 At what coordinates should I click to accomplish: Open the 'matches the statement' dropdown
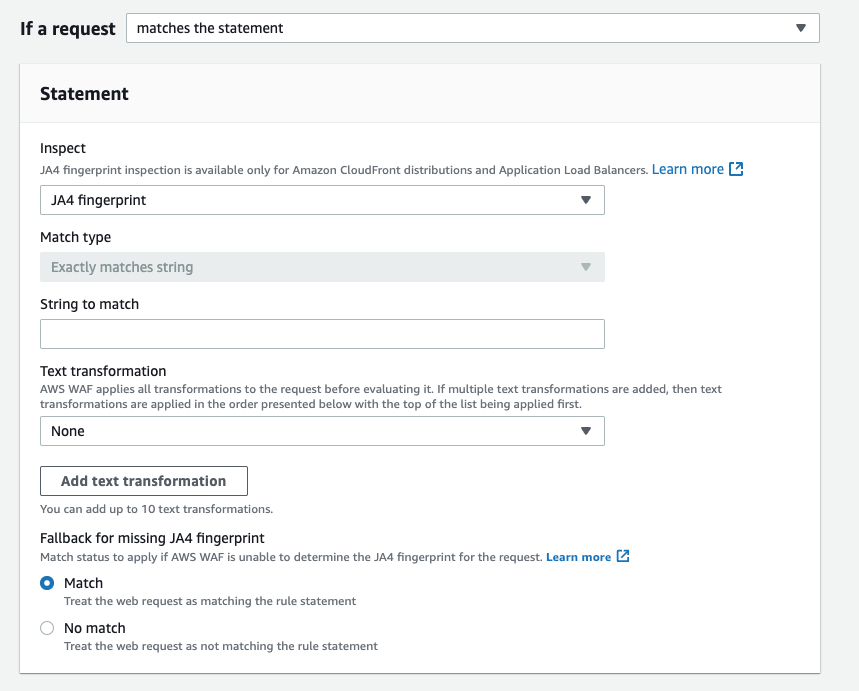pyautogui.click(x=473, y=28)
